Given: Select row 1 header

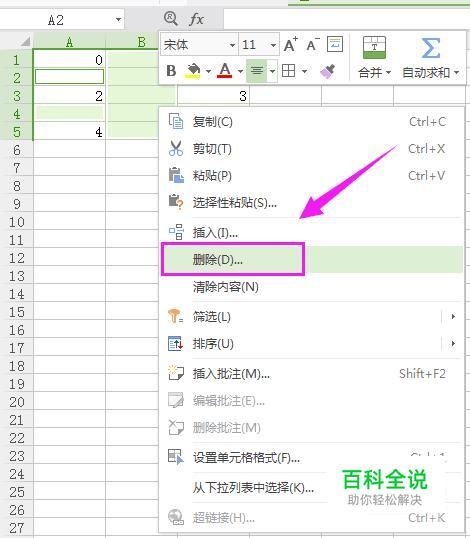Looking at the screenshot, I should point(16,60).
